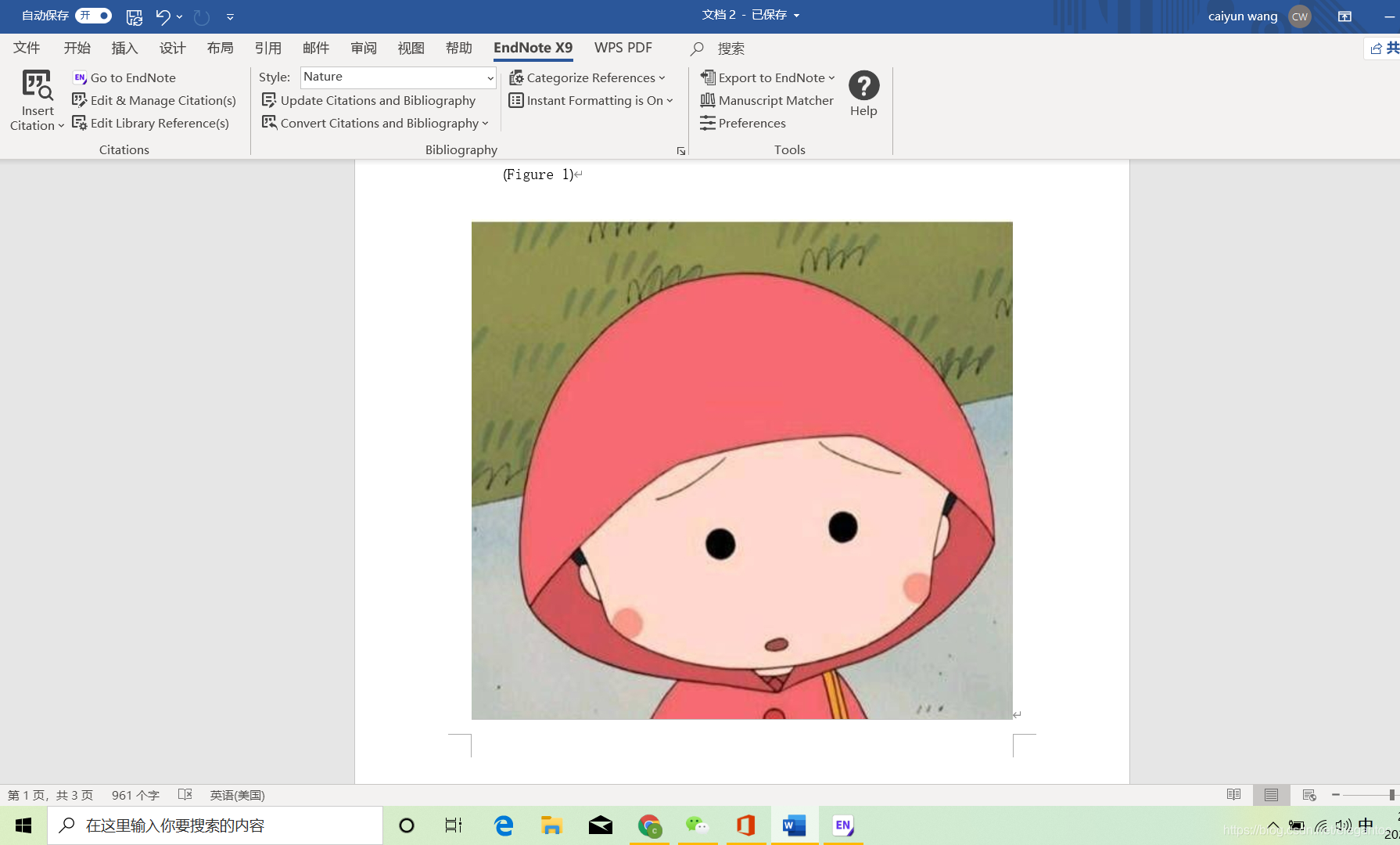The width and height of the screenshot is (1400, 845).
Task: Click Update Citations and Bibliography
Action: (x=368, y=100)
